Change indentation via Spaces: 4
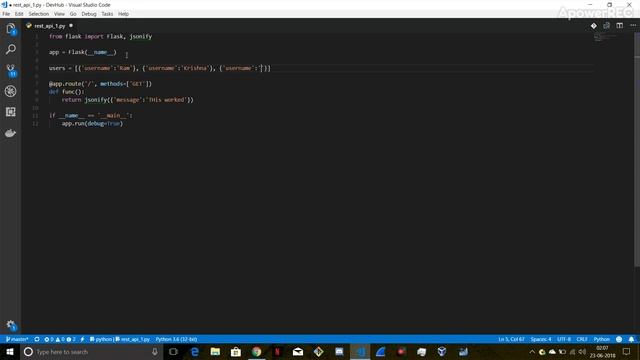 541,339
